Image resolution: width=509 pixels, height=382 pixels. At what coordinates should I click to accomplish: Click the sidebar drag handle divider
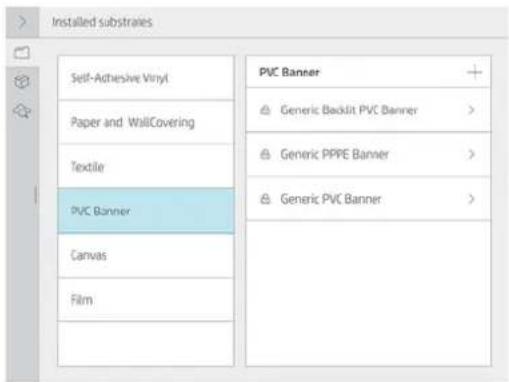[x=36, y=195]
